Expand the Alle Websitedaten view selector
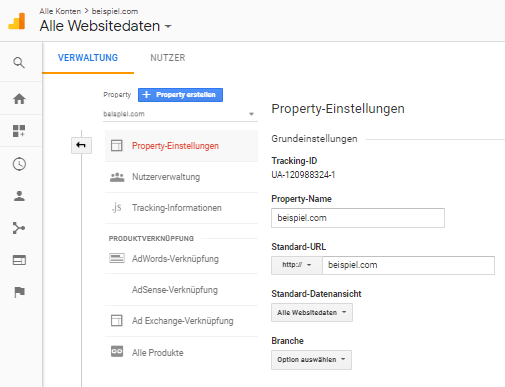This screenshot has height=387, width=505. click(105, 26)
